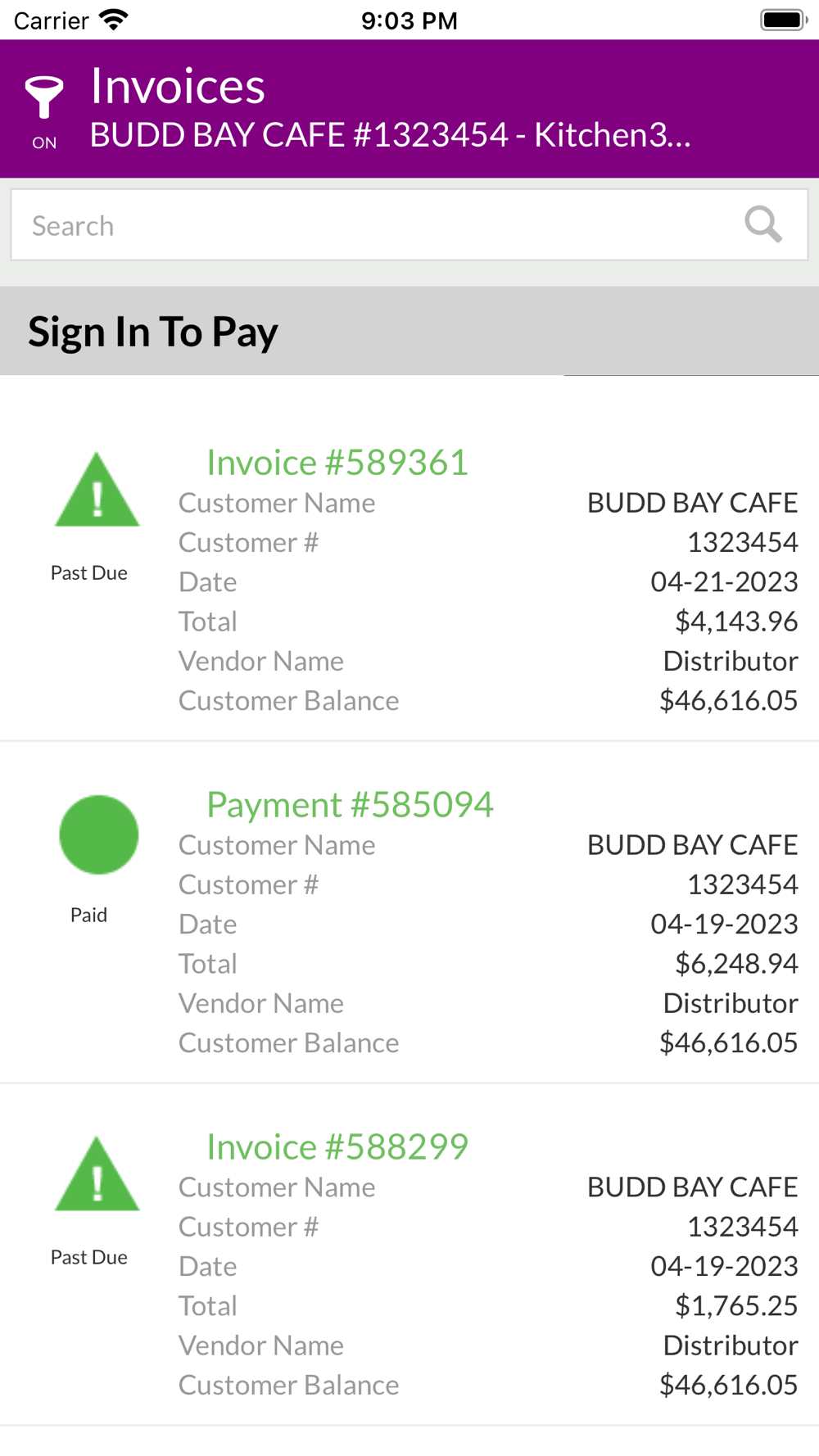Viewport: 819px width, 1456px height.
Task: Tap the green Paid circle icon
Action: point(98,834)
